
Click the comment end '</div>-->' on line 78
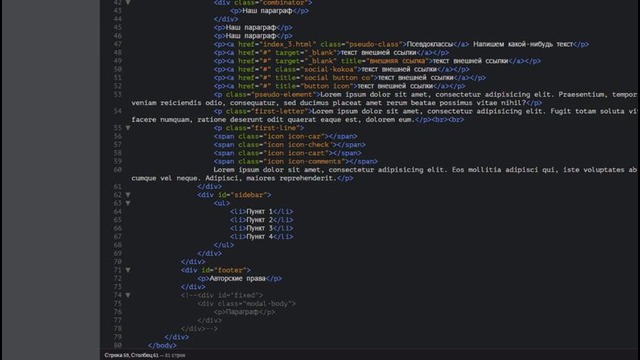pos(199,329)
